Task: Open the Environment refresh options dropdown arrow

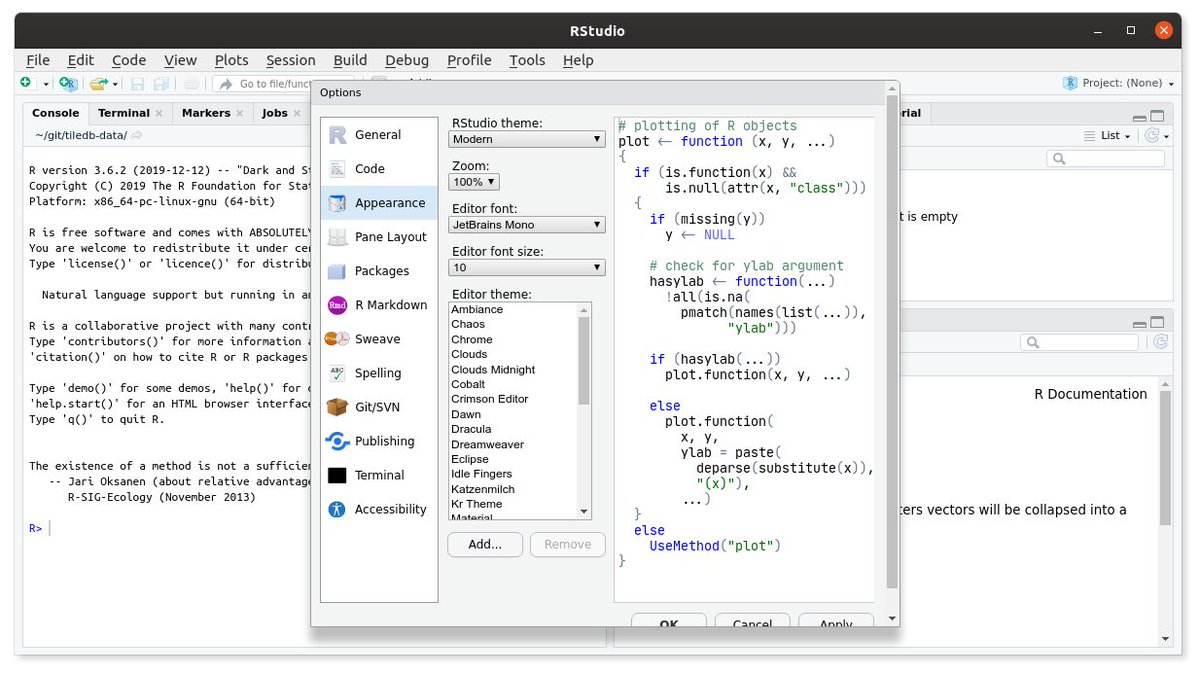Action: pyautogui.click(x=1166, y=135)
